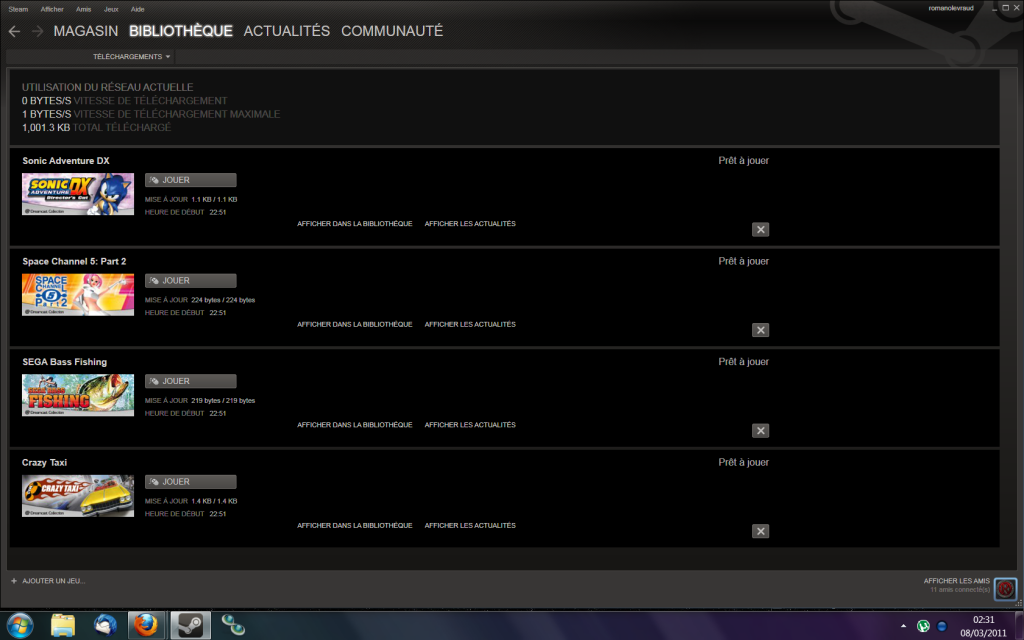The width and height of the screenshot is (1024, 640).
Task: Click the blue round tray icon
Action: [x=942, y=626]
